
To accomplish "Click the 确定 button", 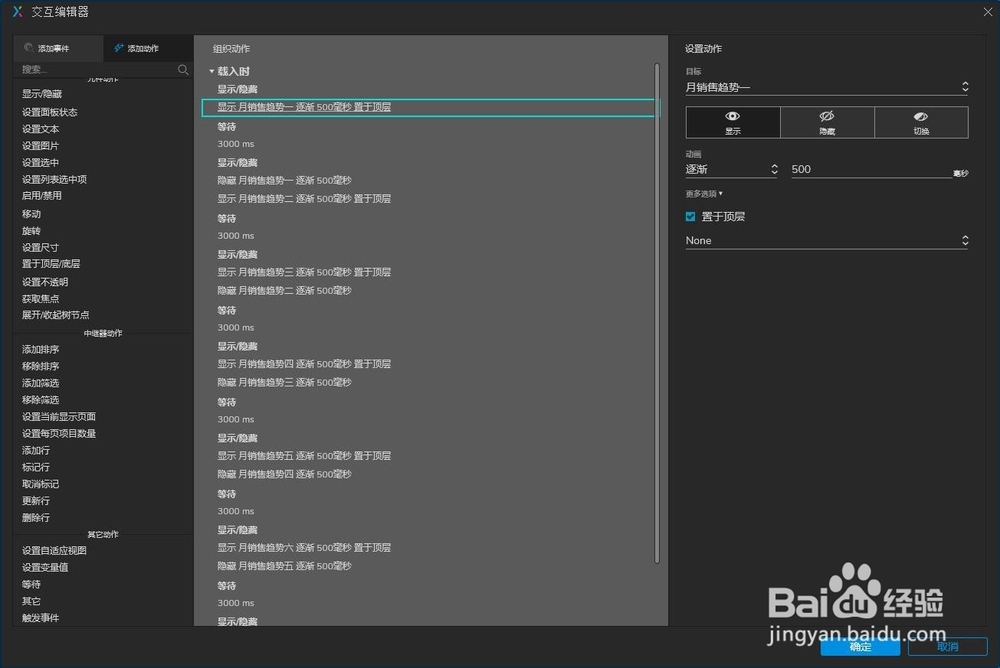I will [x=860, y=646].
